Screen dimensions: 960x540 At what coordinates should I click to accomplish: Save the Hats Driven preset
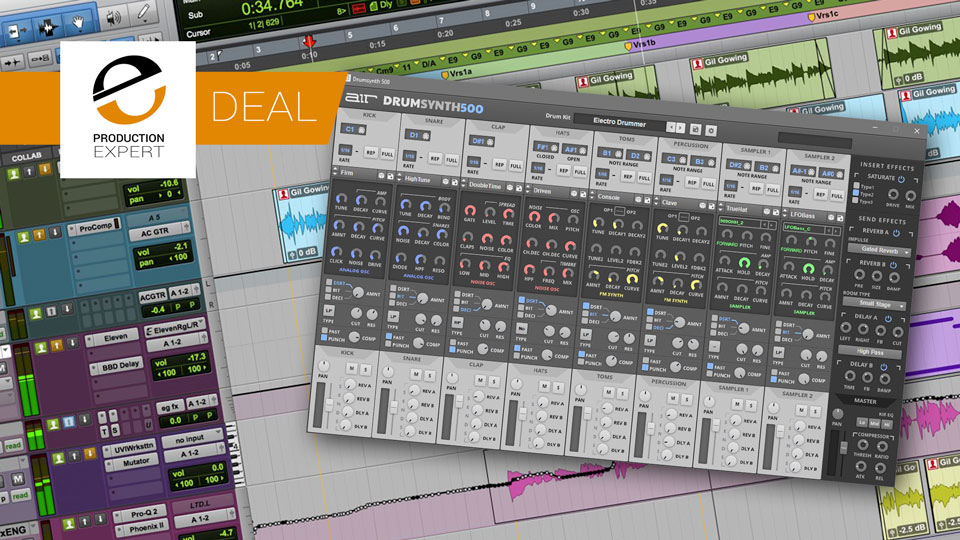click(583, 194)
